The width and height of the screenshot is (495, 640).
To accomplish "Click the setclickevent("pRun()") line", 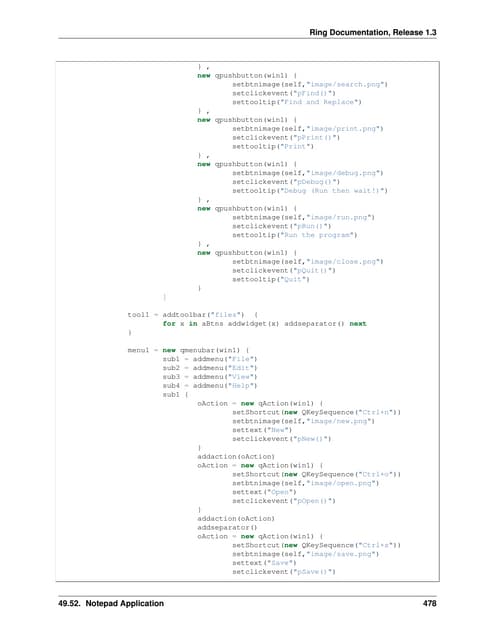I will pyautogui.click(x=282, y=226).
